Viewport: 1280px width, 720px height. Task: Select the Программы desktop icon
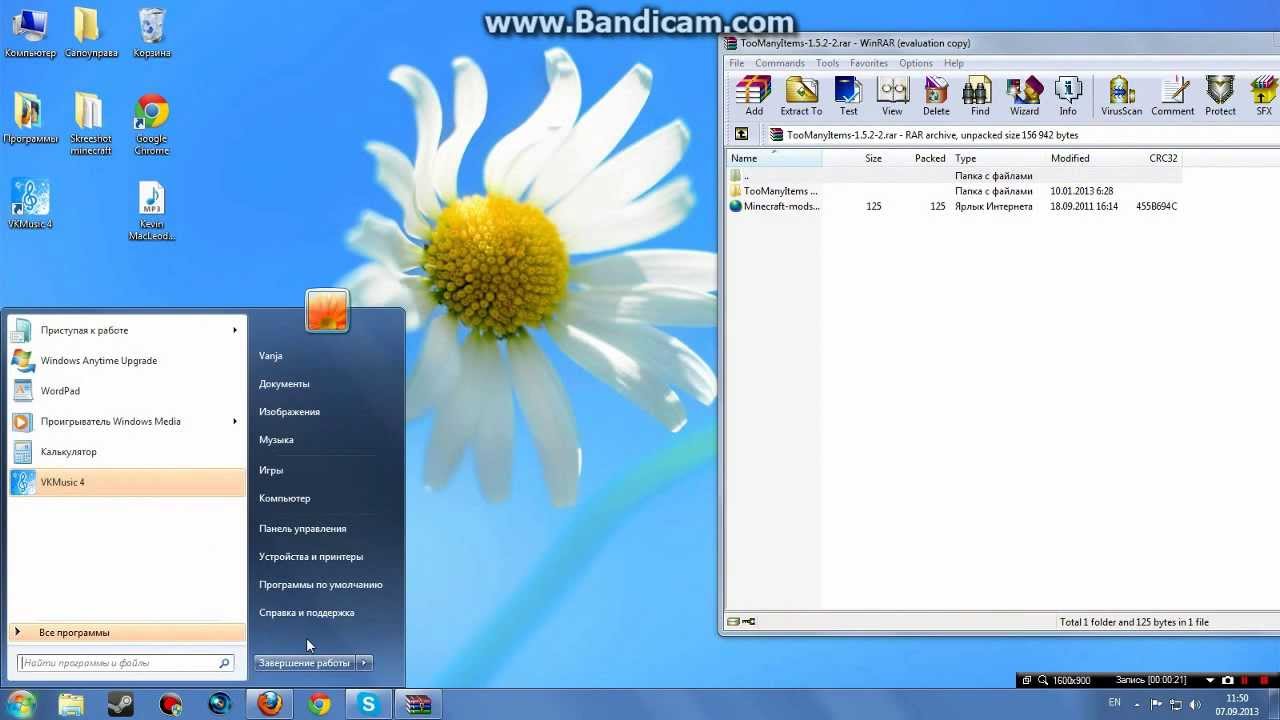(x=30, y=119)
